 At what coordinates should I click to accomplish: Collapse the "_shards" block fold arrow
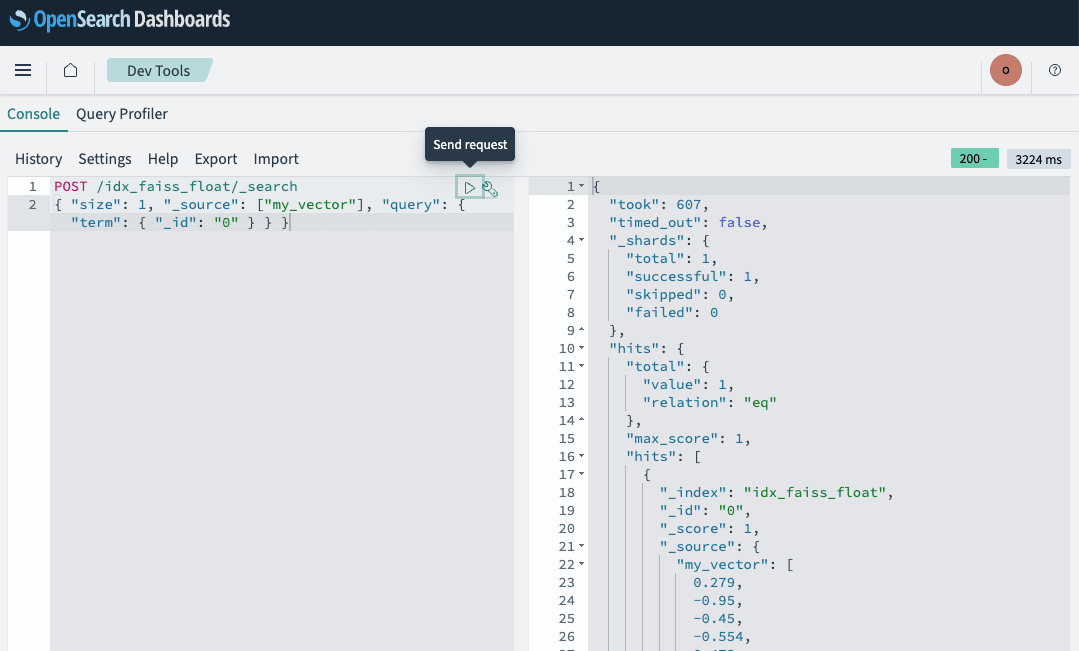[x=581, y=240]
